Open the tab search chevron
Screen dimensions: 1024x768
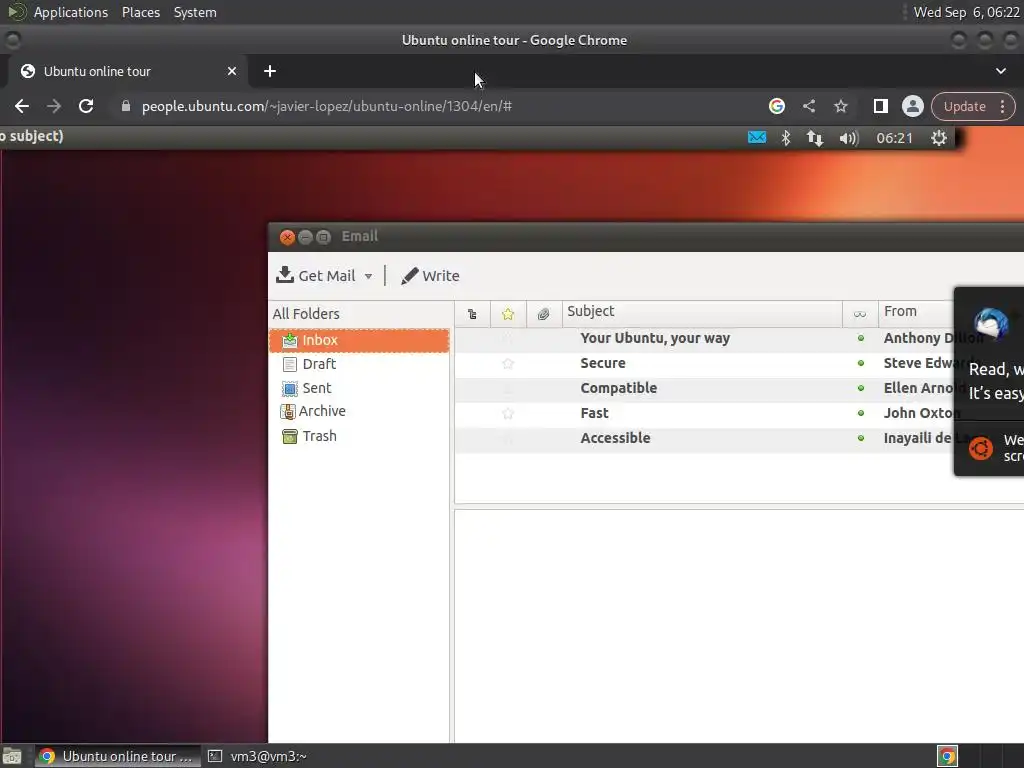coord(1000,71)
